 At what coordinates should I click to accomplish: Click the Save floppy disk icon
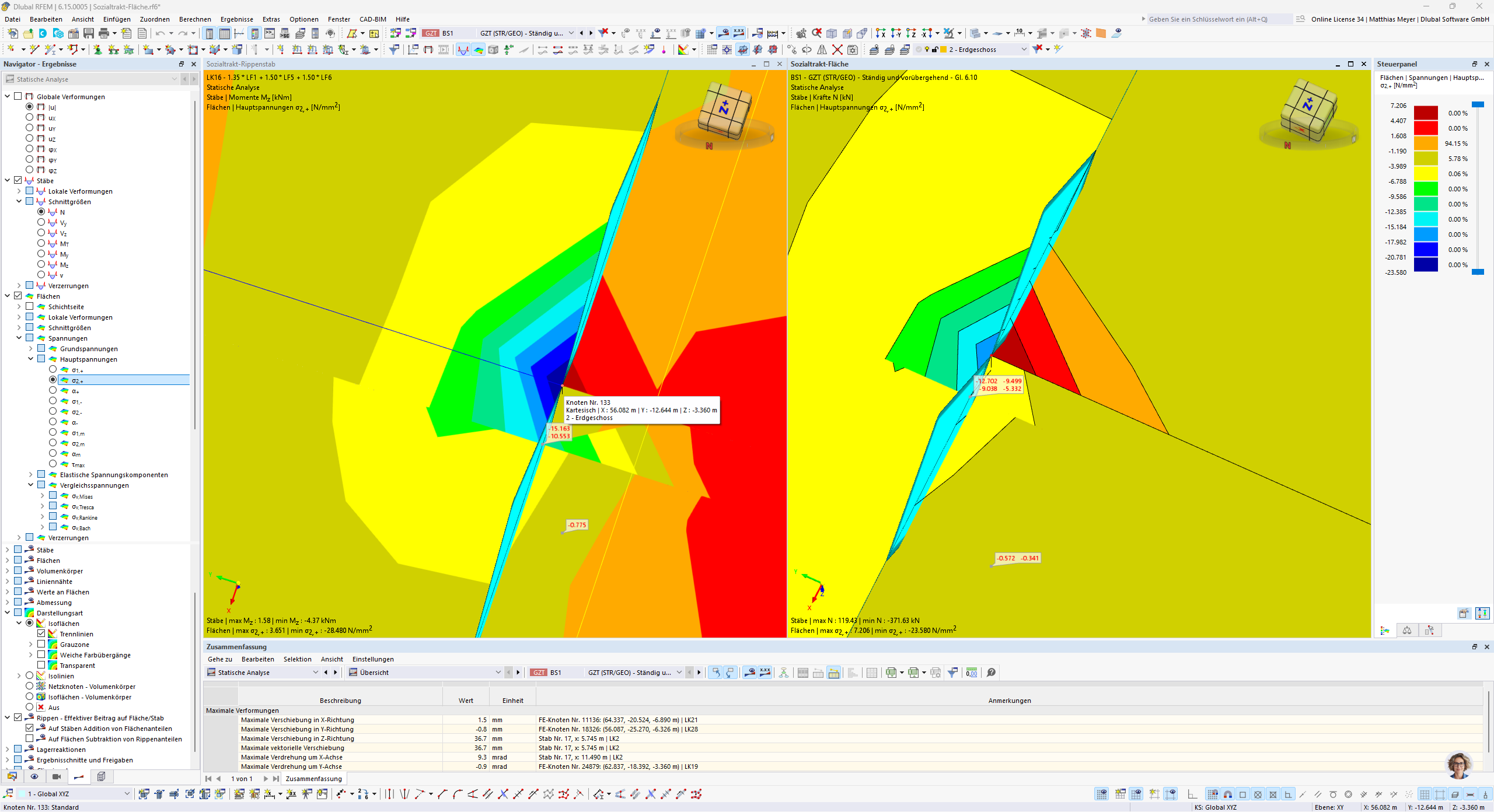point(88,33)
